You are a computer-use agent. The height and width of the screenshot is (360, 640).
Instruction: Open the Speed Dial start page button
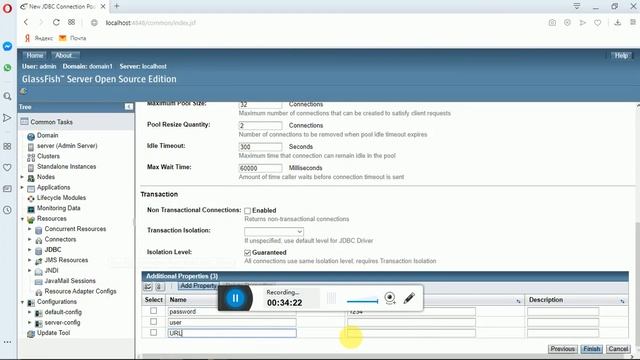[x=71, y=22]
